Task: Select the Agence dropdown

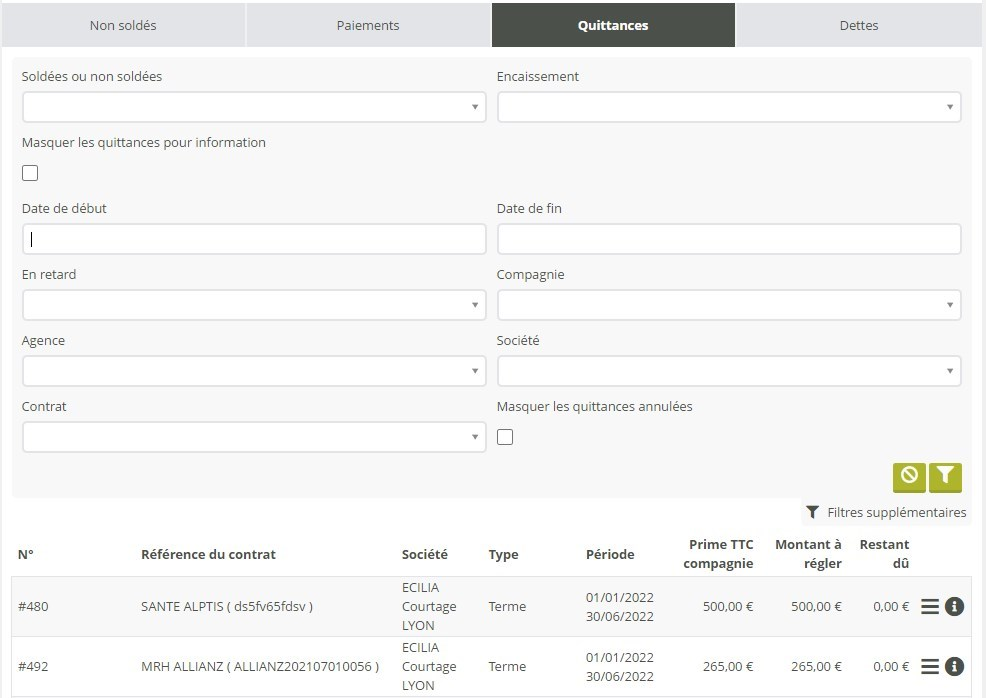Action: [x=254, y=371]
